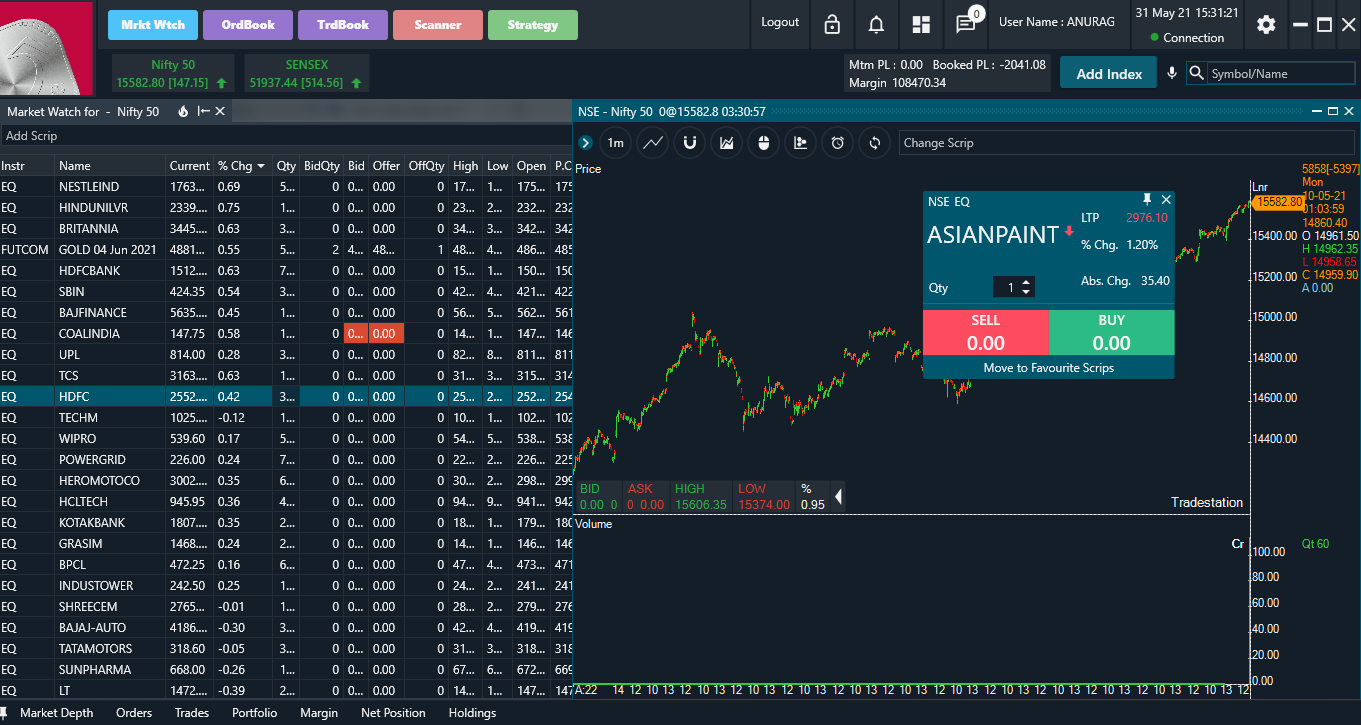
Task: Expand the chart toolbar arrow
Action: [585, 143]
